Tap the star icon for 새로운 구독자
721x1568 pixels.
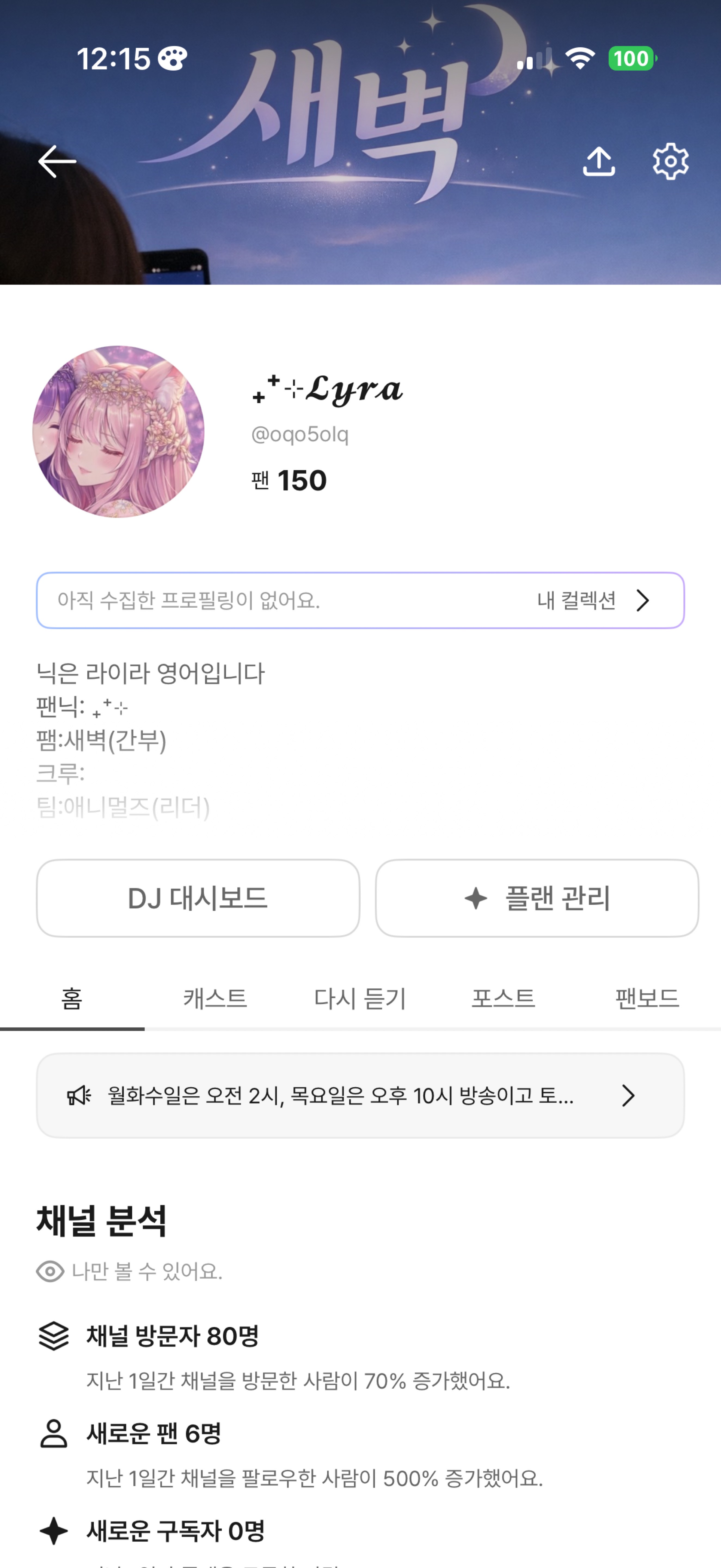click(x=54, y=1531)
